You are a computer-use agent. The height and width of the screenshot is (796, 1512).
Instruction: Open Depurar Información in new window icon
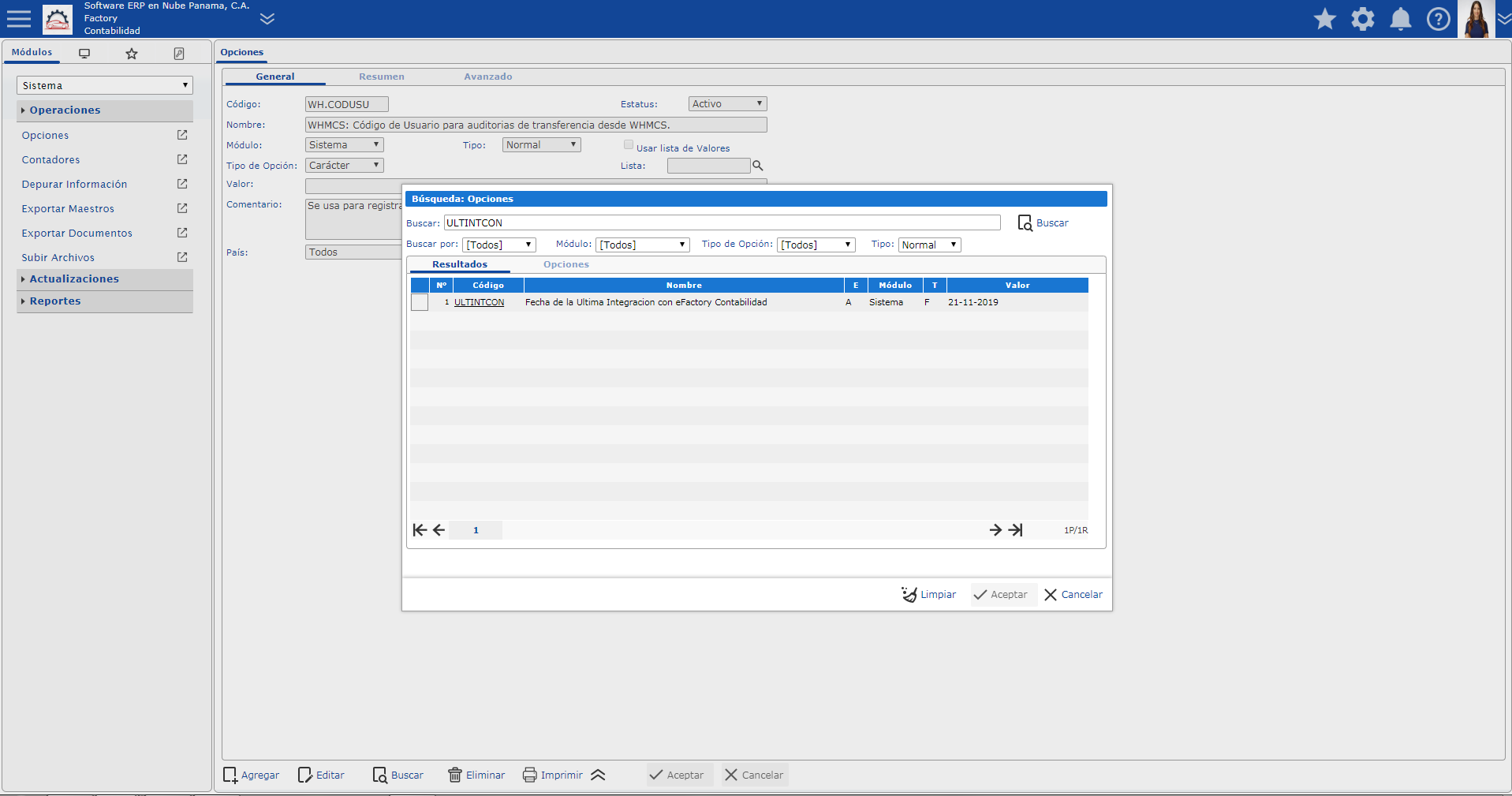(x=182, y=184)
